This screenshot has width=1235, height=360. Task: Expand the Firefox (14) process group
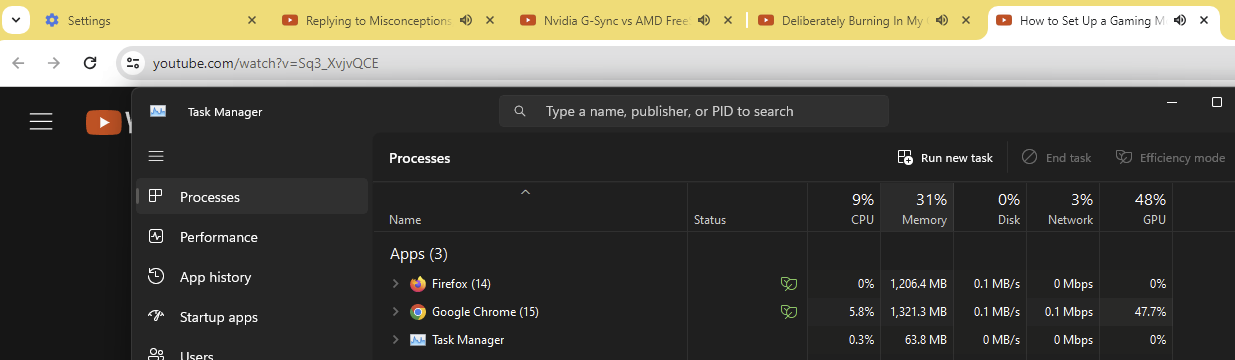point(395,284)
